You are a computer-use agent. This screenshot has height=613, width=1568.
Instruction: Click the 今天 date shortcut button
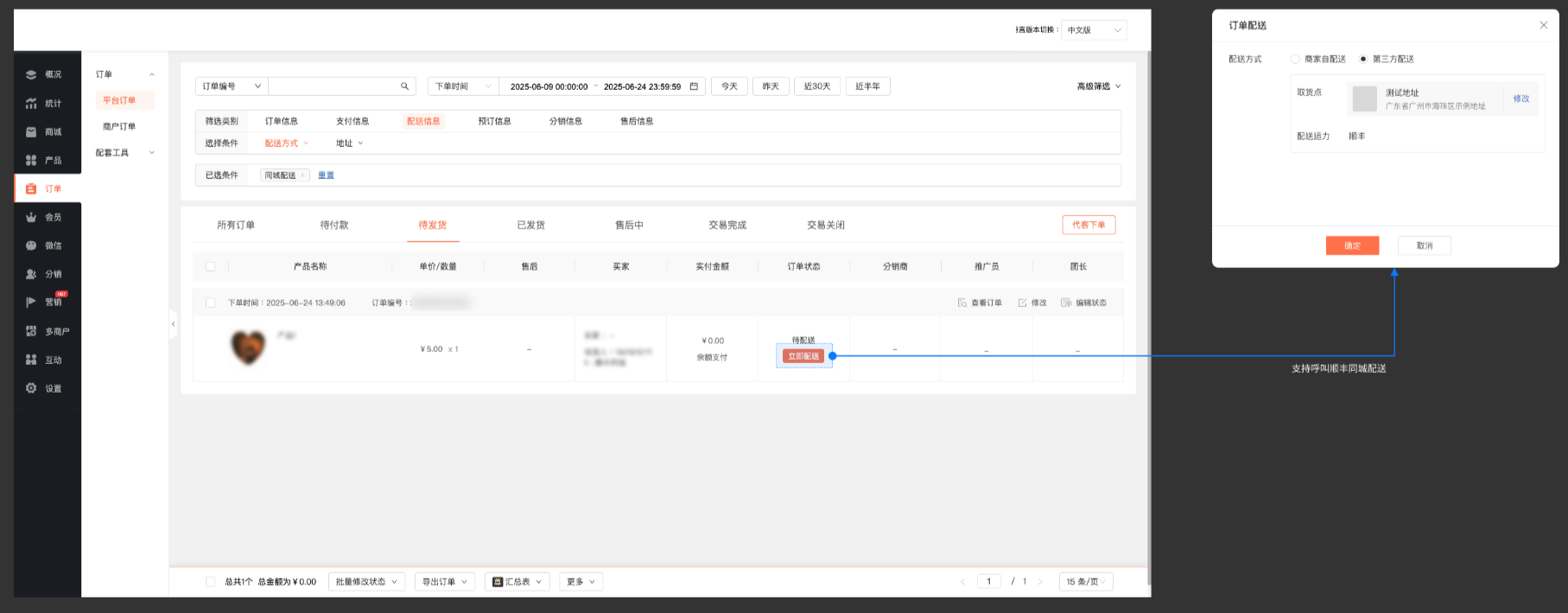[x=730, y=86]
